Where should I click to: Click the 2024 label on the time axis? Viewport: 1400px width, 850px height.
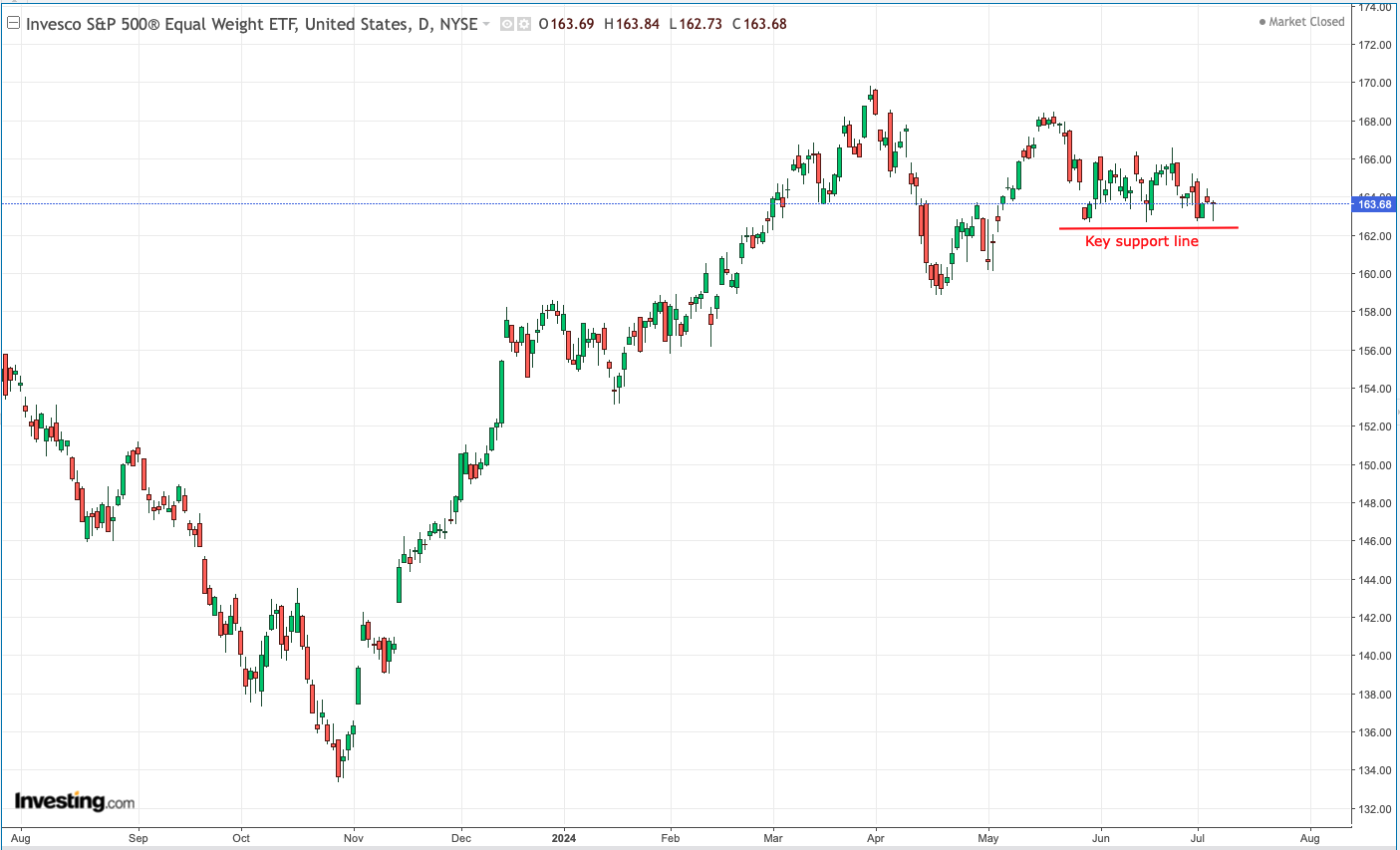[x=564, y=838]
